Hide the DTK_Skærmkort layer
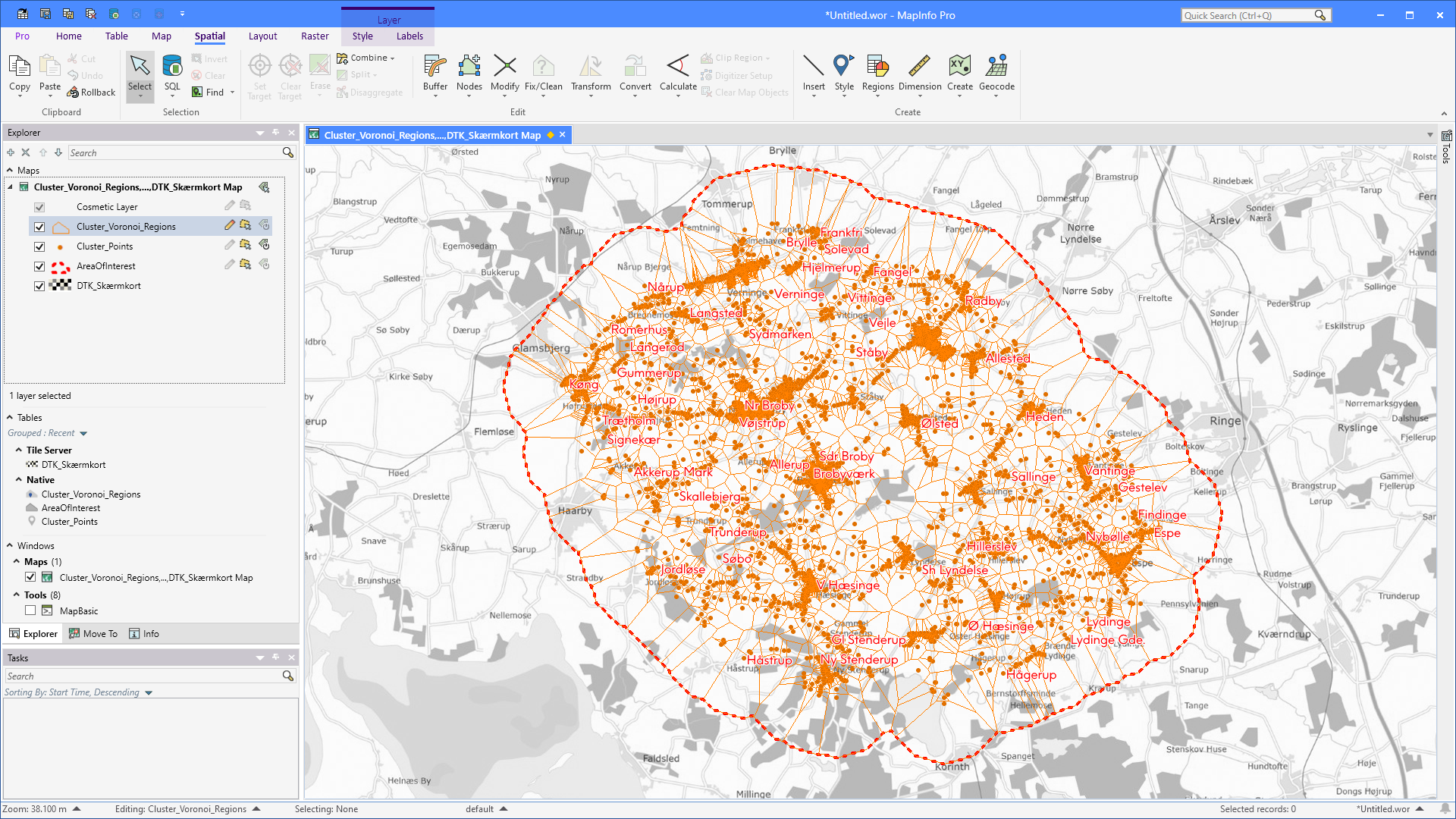Screen dimensions: 1456x819 39,286
